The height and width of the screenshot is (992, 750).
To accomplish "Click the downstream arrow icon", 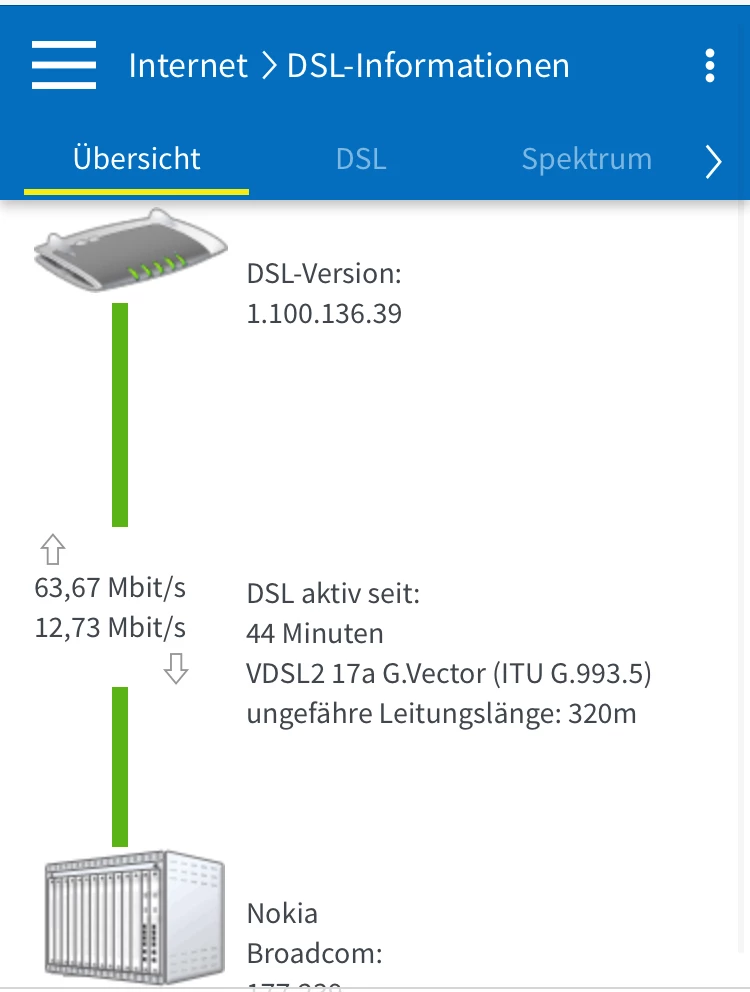I will (x=176, y=667).
